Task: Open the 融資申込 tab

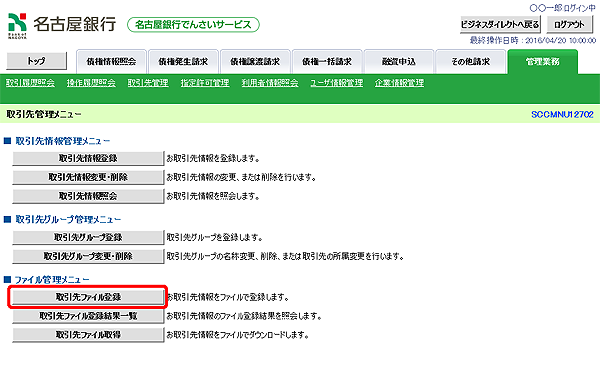Action: (x=399, y=62)
